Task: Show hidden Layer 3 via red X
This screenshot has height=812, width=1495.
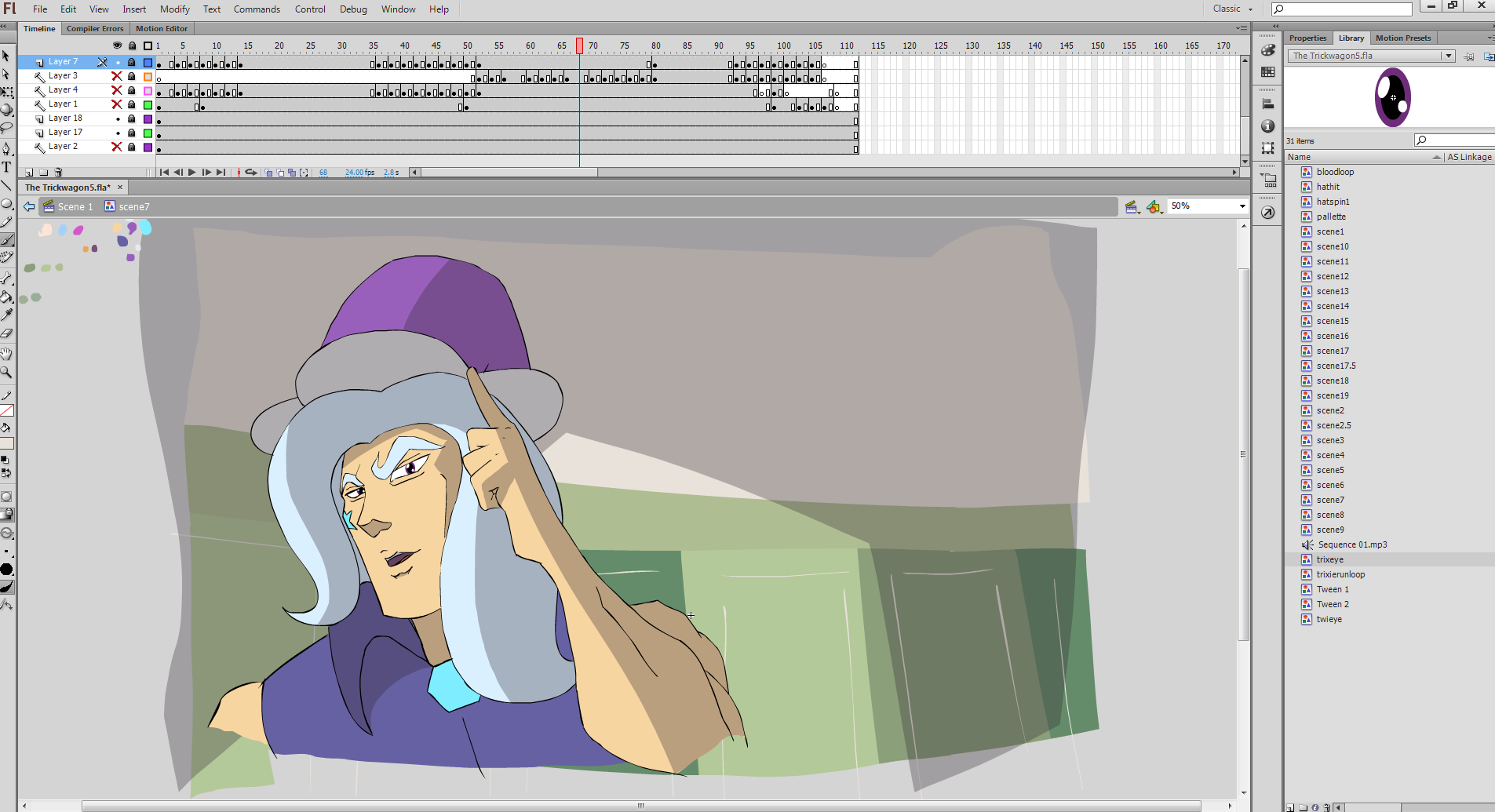Action: point(117,76)
